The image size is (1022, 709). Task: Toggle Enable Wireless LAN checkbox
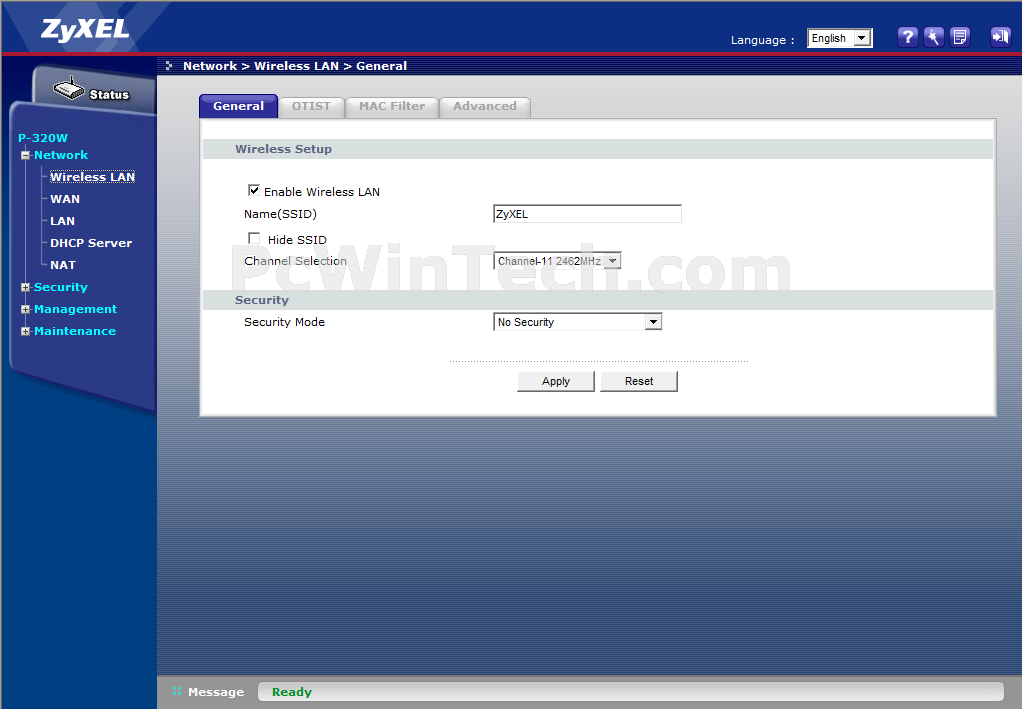tap(254, 190)
